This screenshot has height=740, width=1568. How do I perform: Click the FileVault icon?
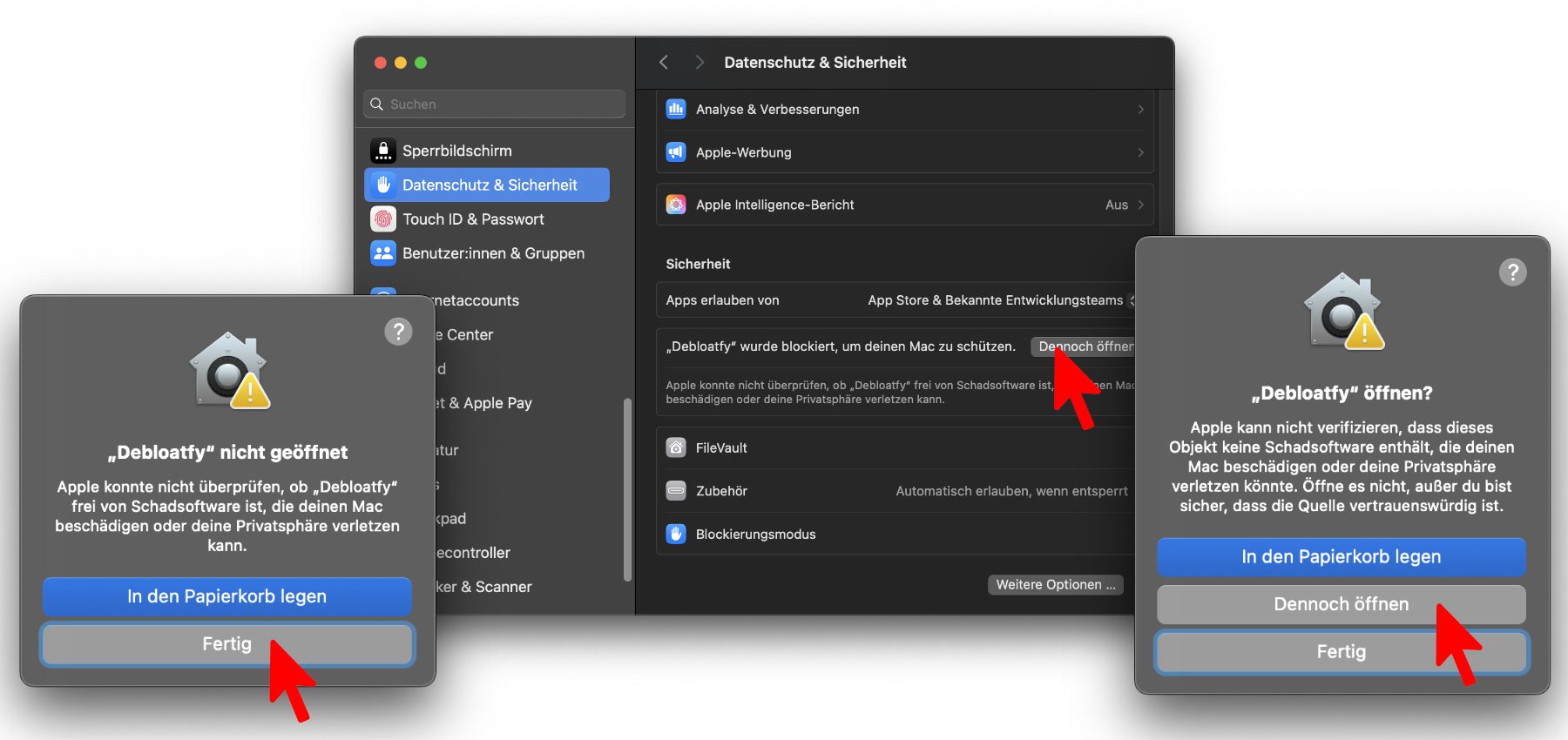coord(676,447)
